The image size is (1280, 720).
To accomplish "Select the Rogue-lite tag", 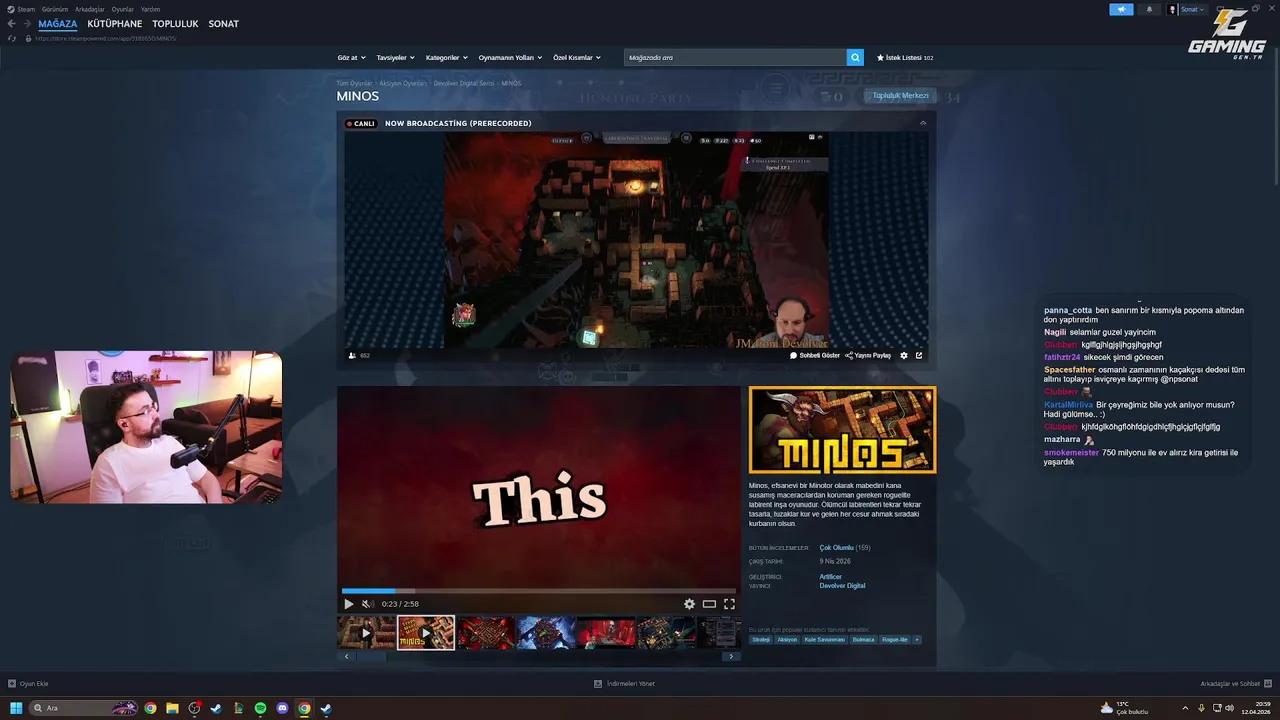I will click(895, 640).
